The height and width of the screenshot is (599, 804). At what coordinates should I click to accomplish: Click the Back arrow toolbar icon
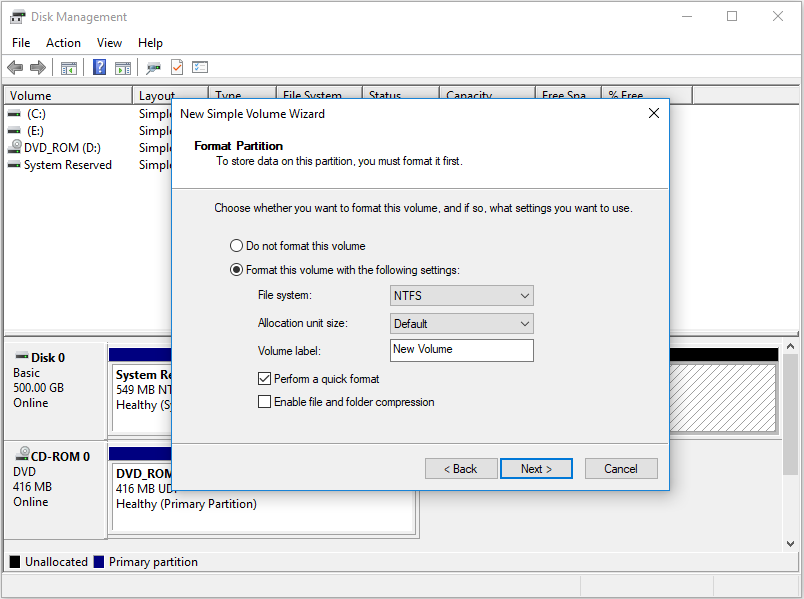15,68
